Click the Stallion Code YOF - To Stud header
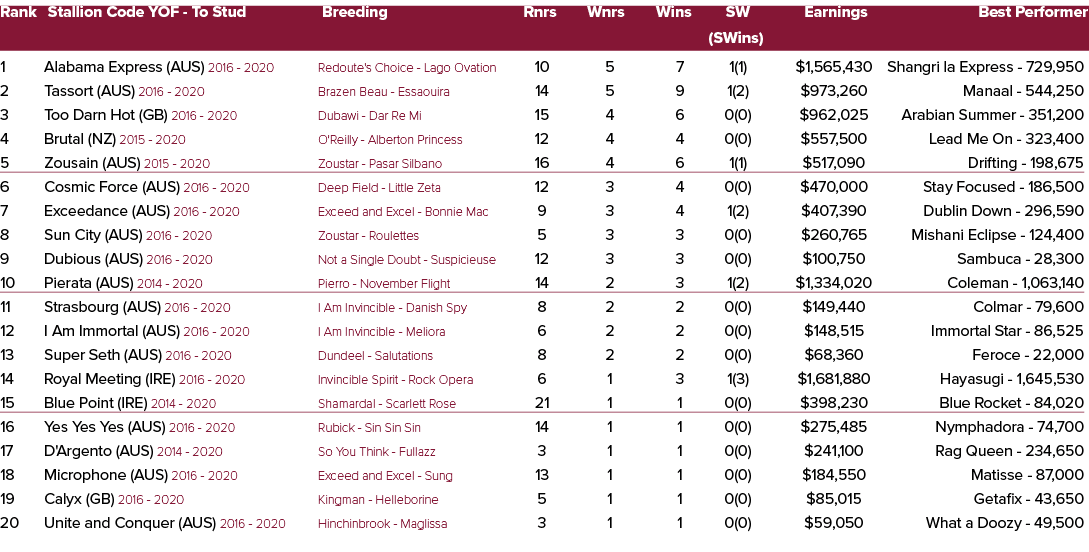1089x552 pixels. (x=145, y=12)
